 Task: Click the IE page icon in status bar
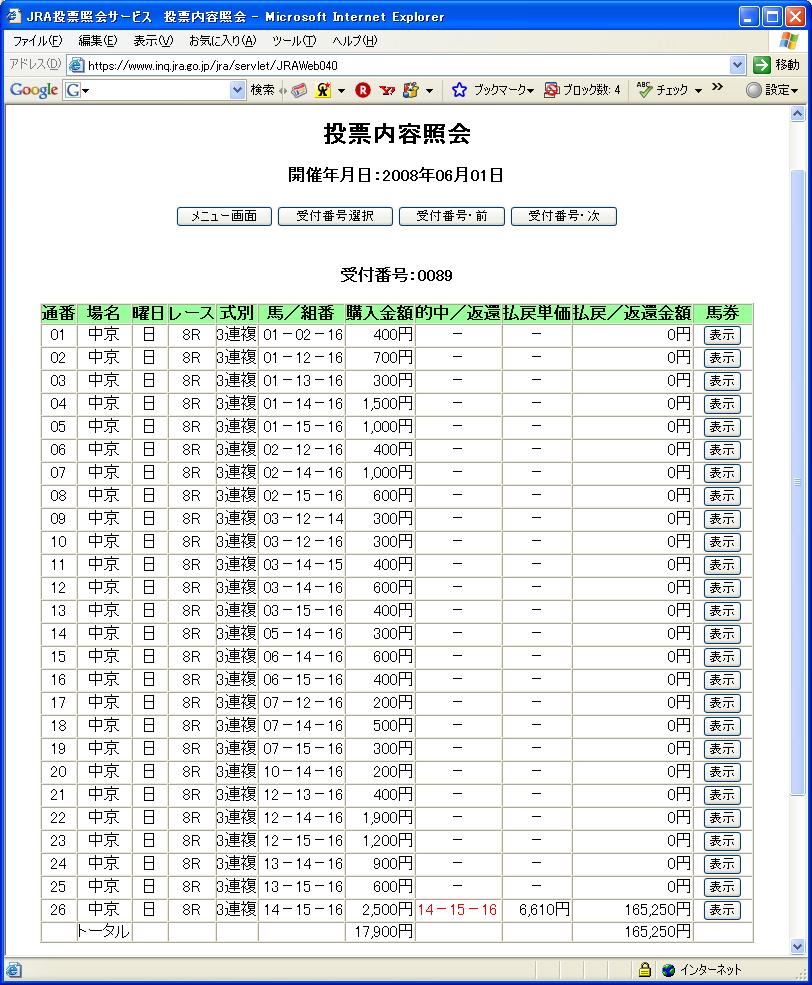pos(13,970)
